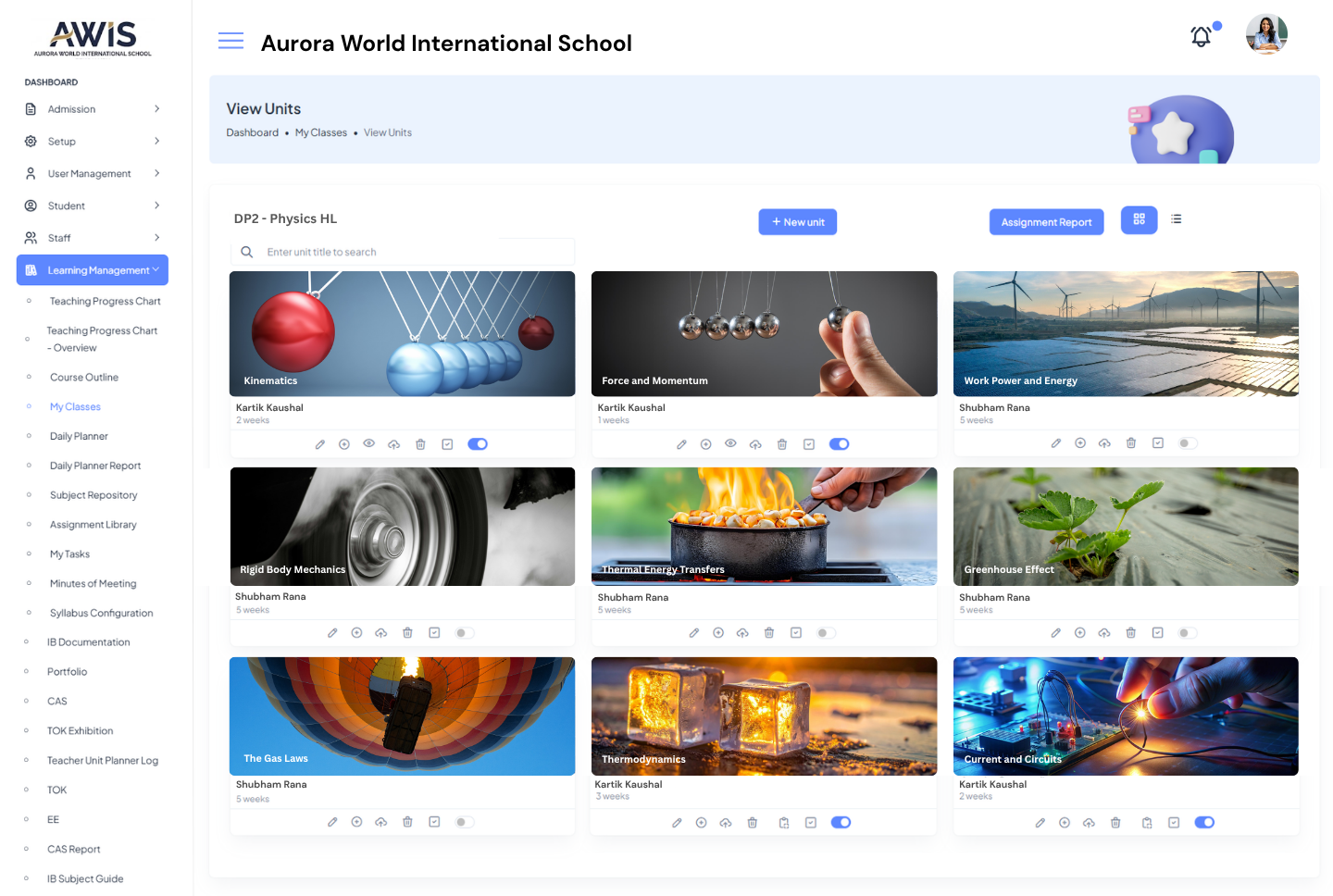Click the New unit button

[x=797, y=222]
